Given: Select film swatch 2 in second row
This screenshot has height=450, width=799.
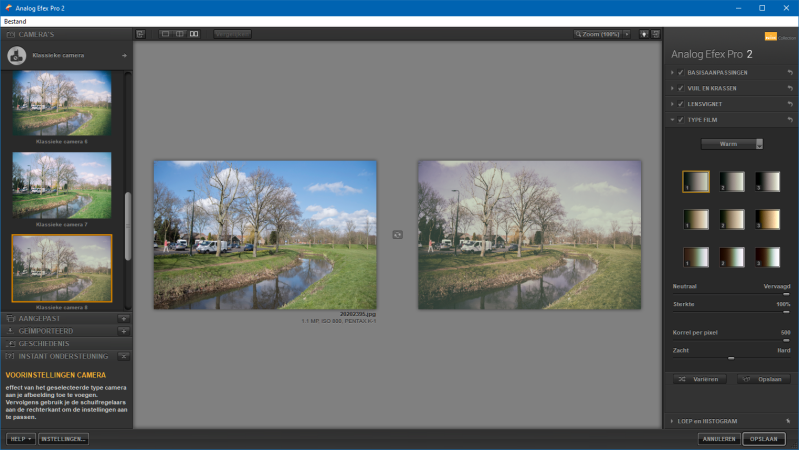Looking at the screenshot, I should pyautogui.click(x=732, y=219).
